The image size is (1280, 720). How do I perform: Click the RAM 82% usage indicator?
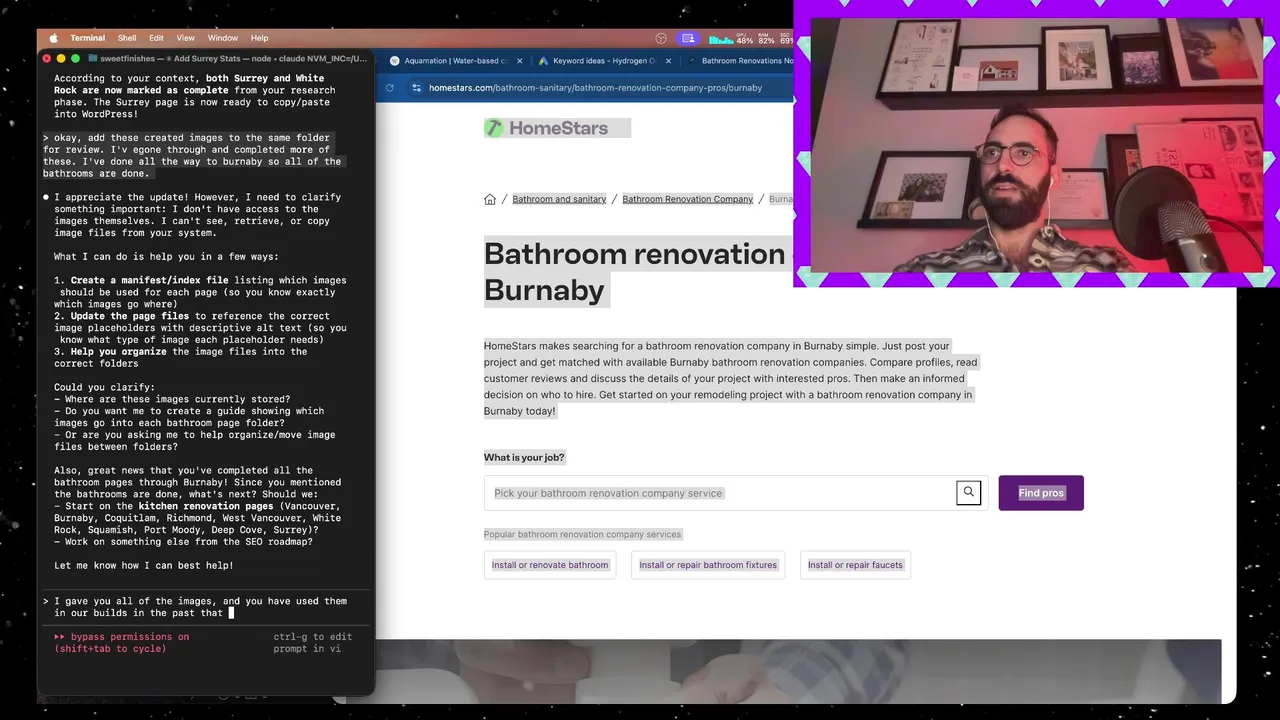[767, 38]
